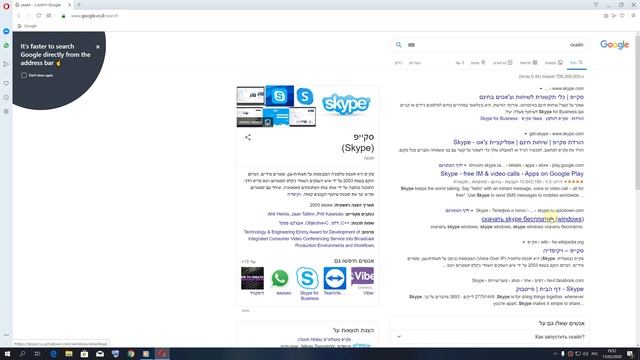
Task: Open bookmarks heart icon in sidebar
Action: [6, 83]
